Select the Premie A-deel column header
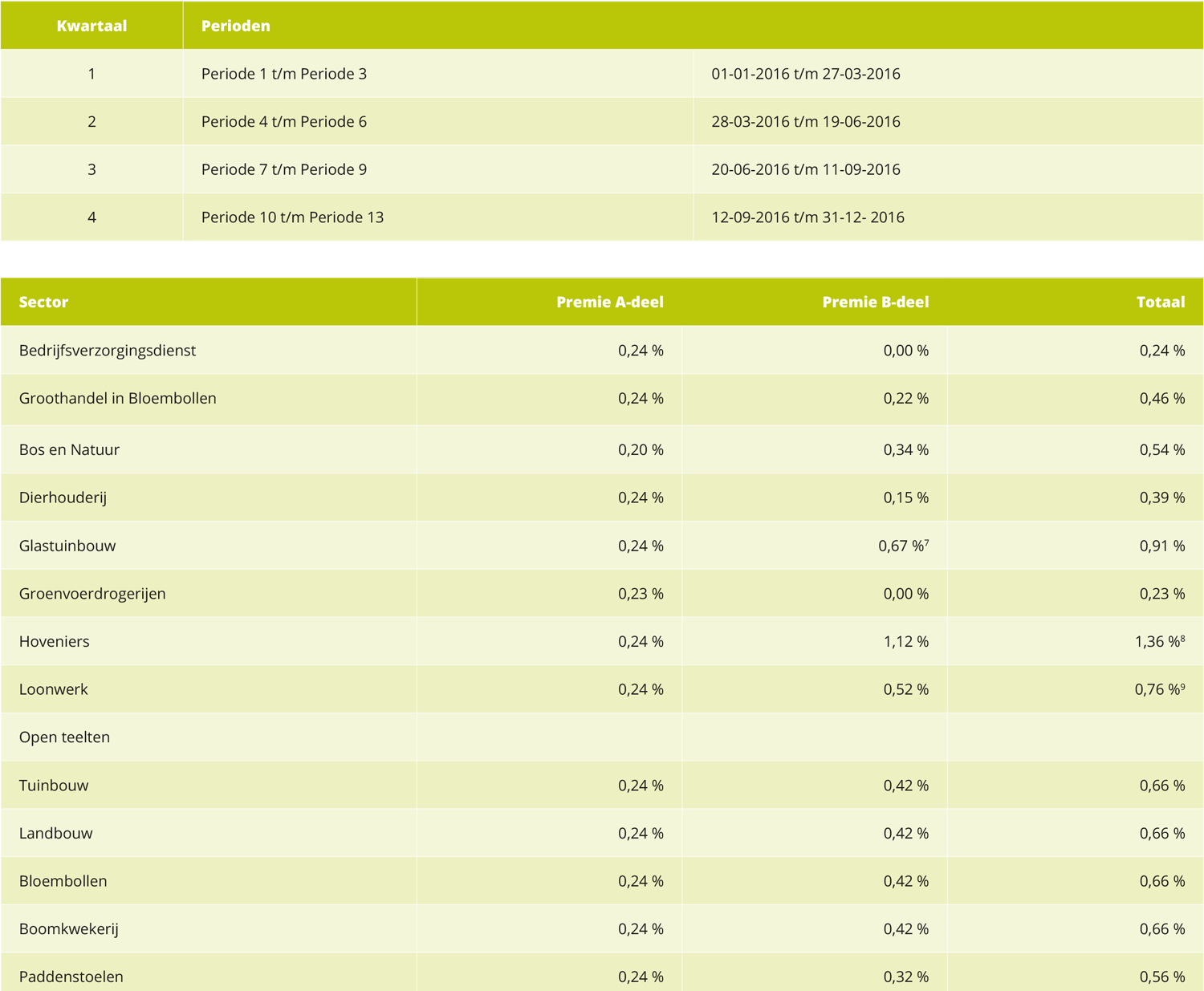Viewport: 1204px width, 991px height. click(609, 303)
